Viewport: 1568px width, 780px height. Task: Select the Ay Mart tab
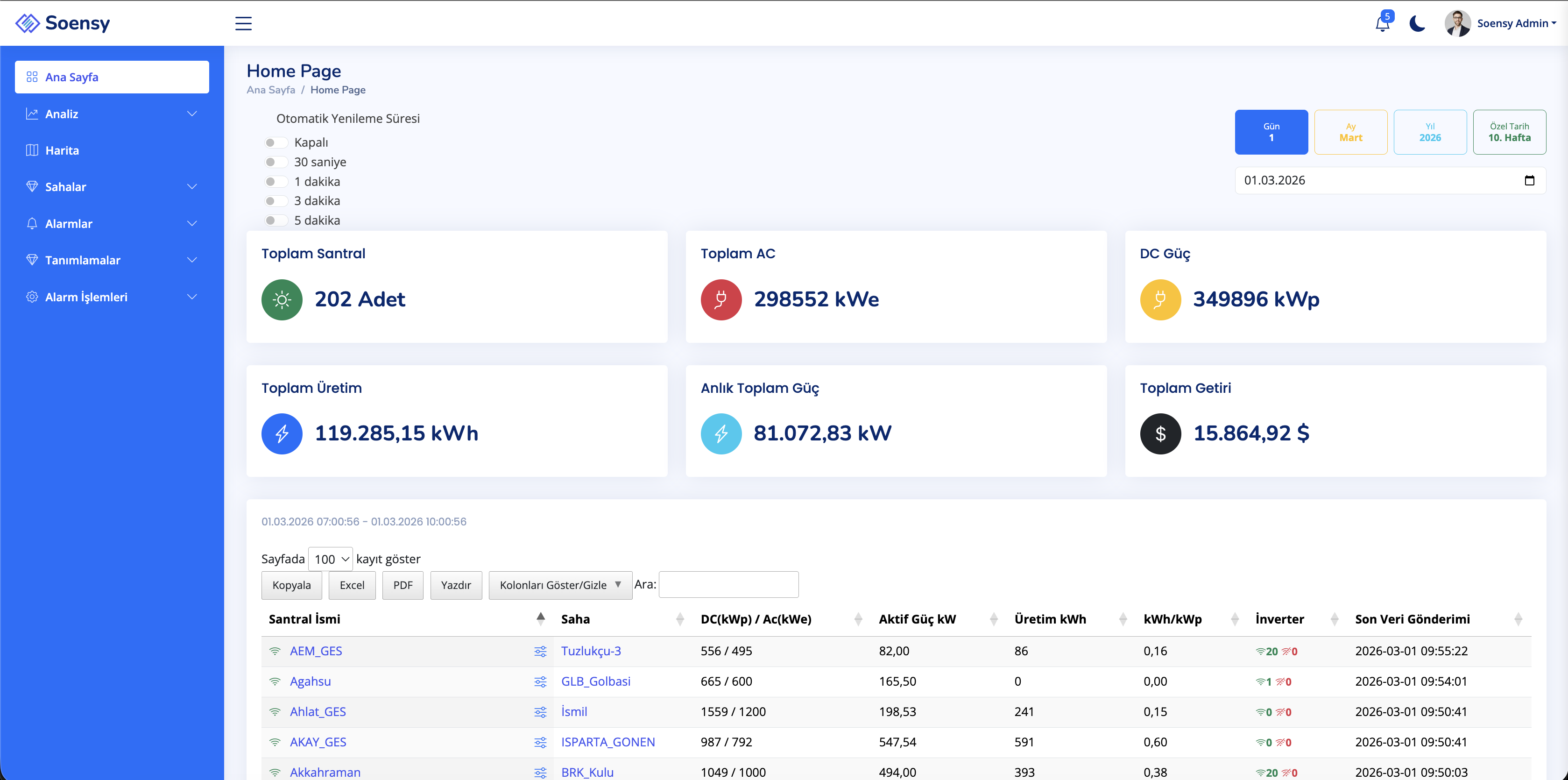(x=1350, y=132)
